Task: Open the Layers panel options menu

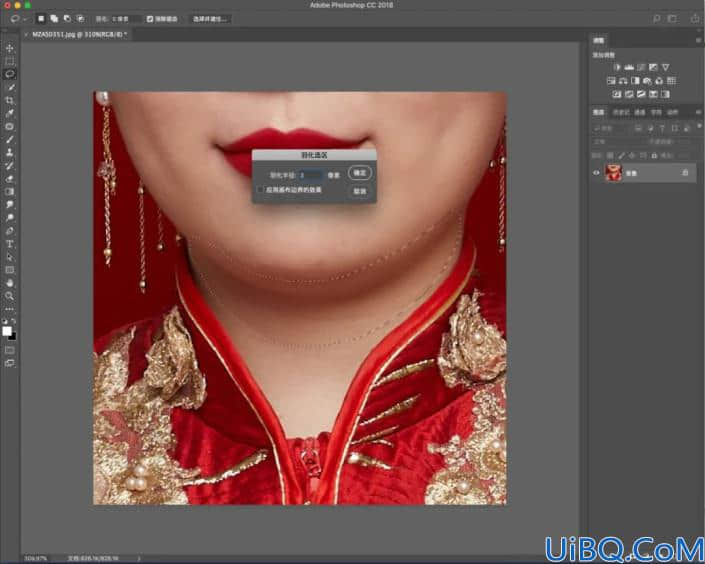Action: click(698, 112)
